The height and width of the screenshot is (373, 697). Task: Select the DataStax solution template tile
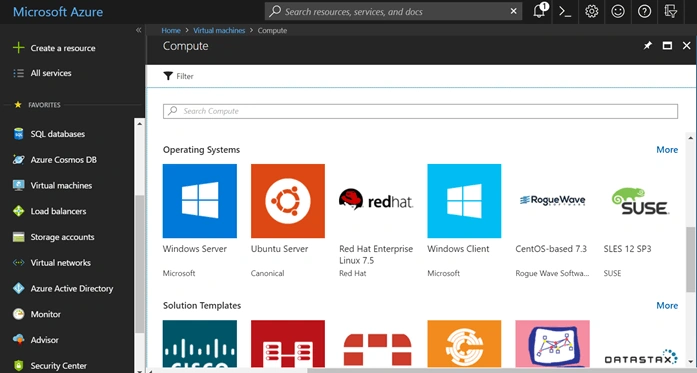(641, 344)
